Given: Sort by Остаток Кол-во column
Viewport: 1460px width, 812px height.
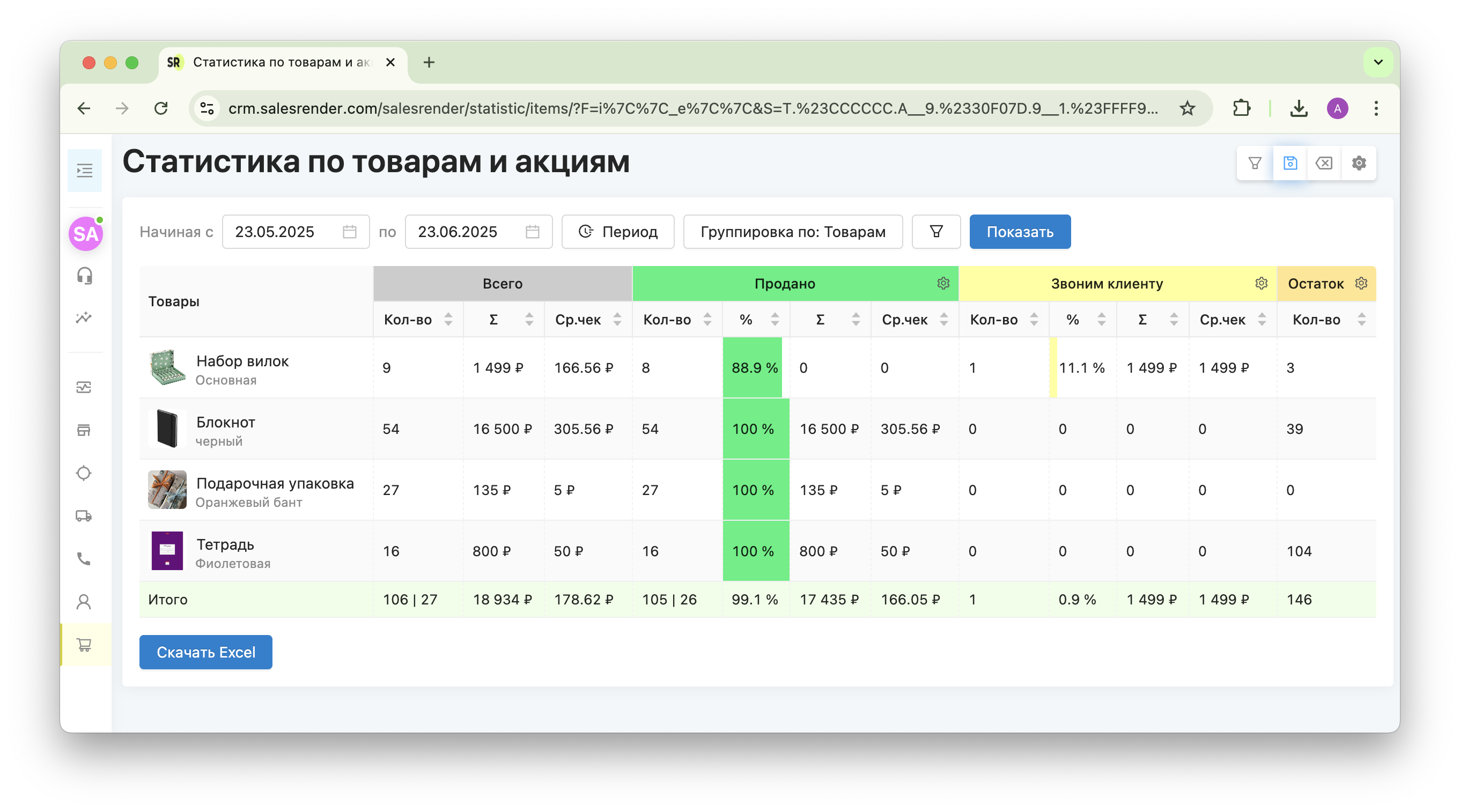Looking at the screenshot, I should coord(1361,320).
